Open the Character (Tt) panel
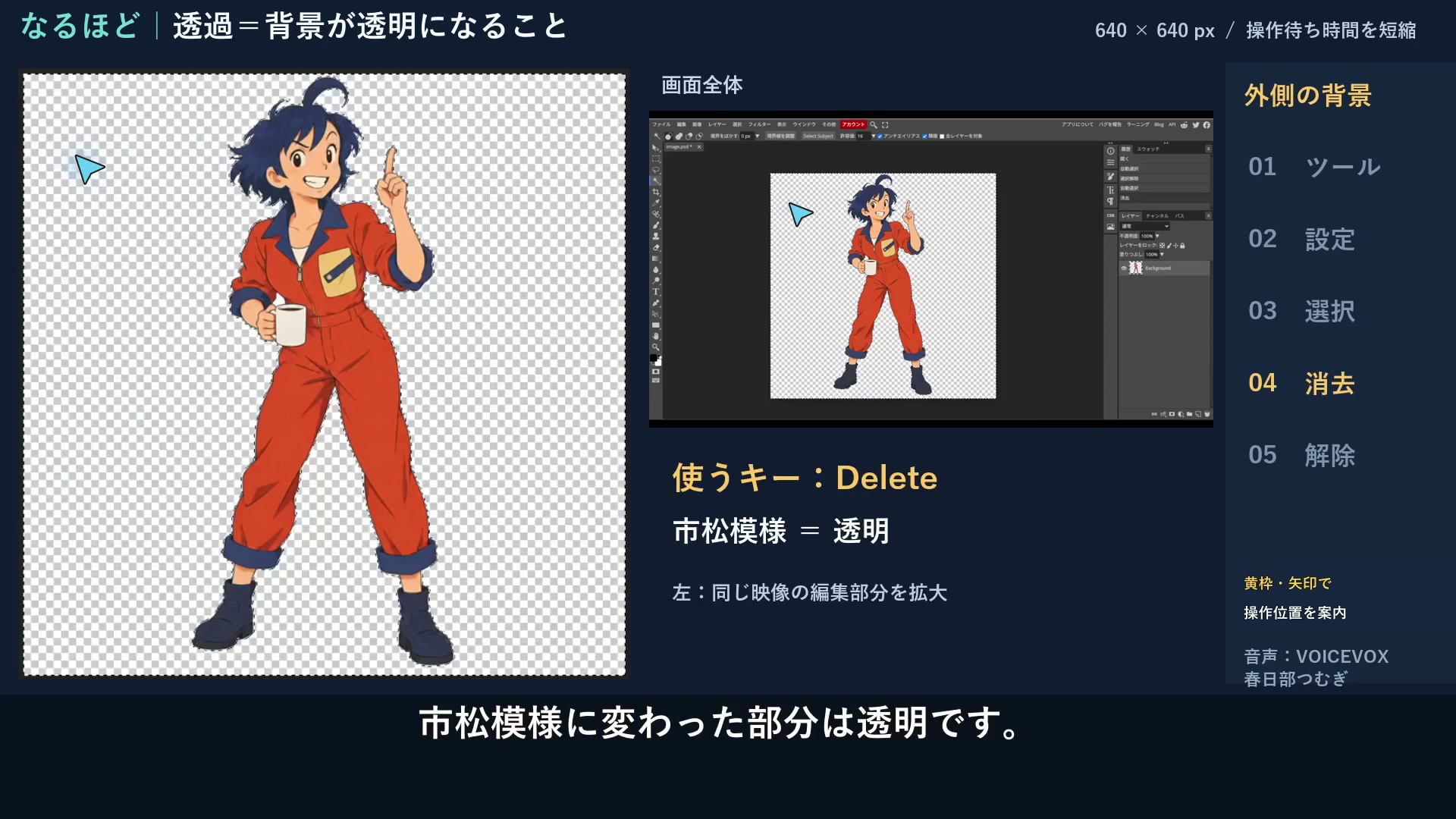 1110,190
